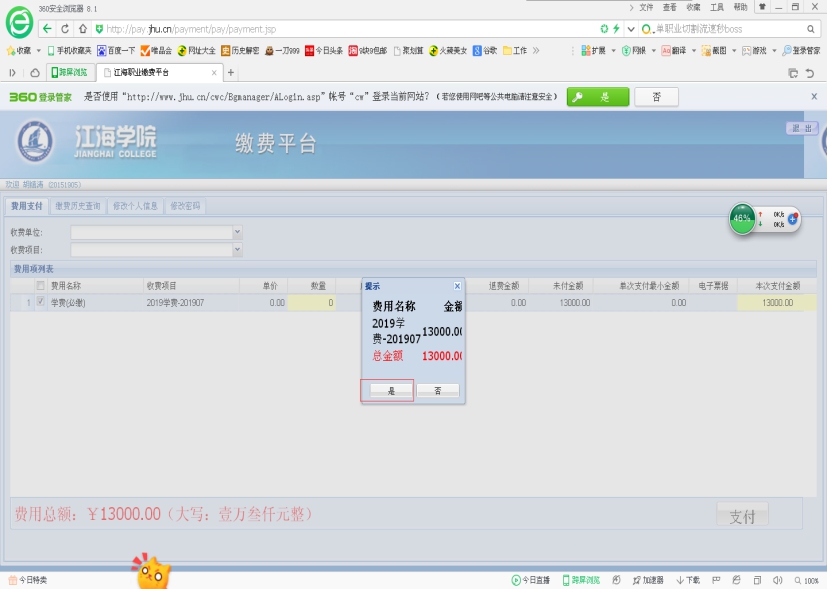Click the 下载 download icon in status bar

point(688,580)
